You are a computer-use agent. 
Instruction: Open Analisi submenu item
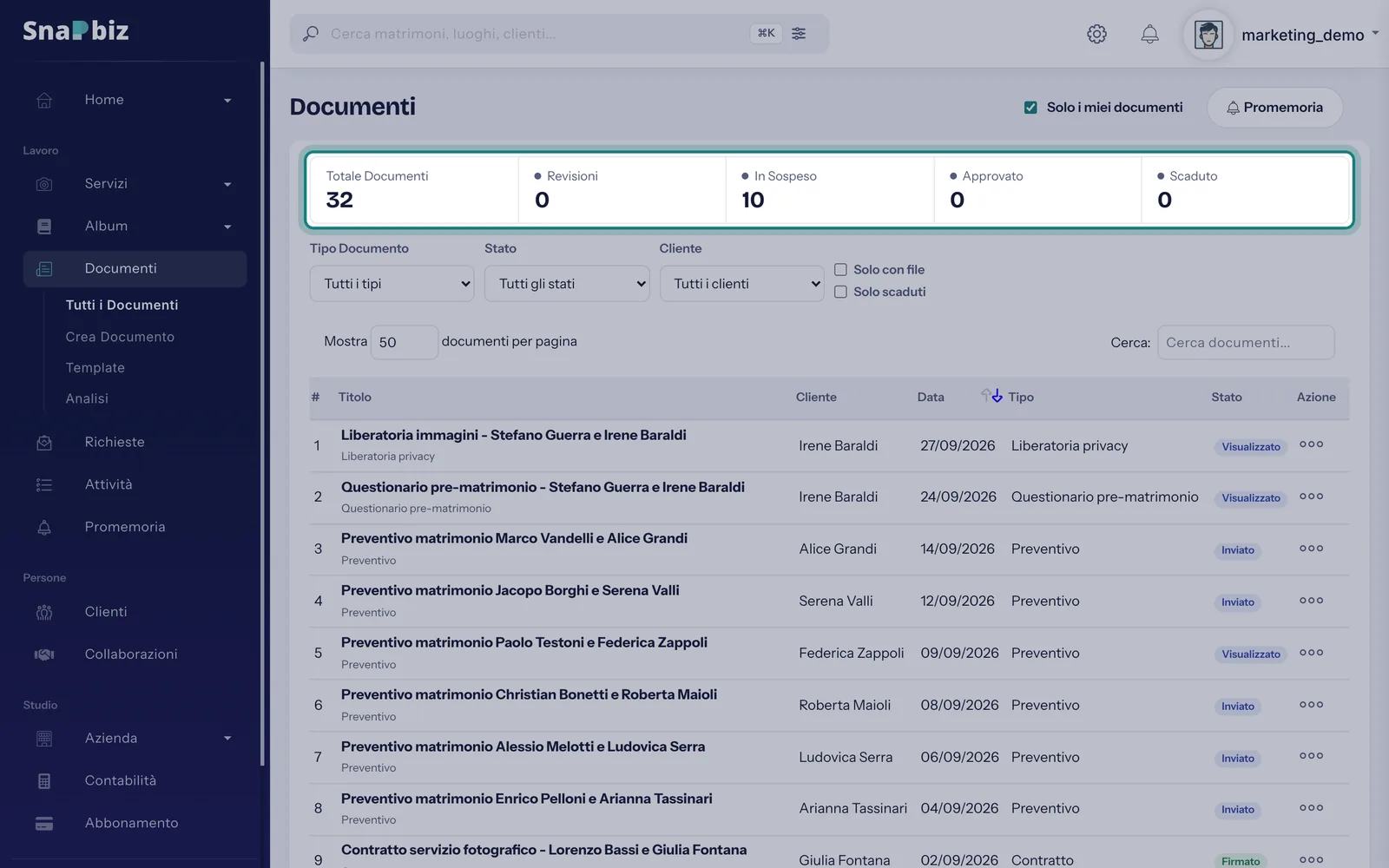pyautogui.click(x=87, y=399)
